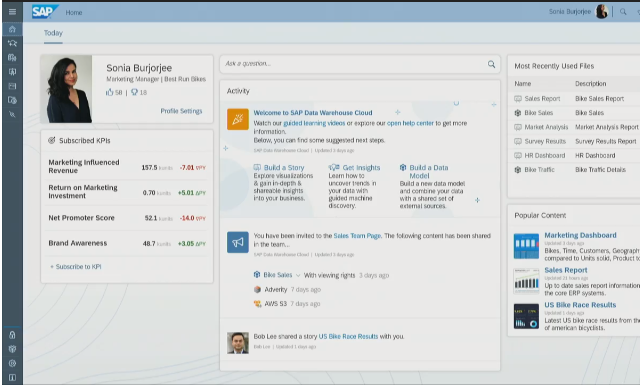The height and width of the screenshot is (387, 640).
Task: Click the Get Insights icon
Action: [x=334, y=167]
